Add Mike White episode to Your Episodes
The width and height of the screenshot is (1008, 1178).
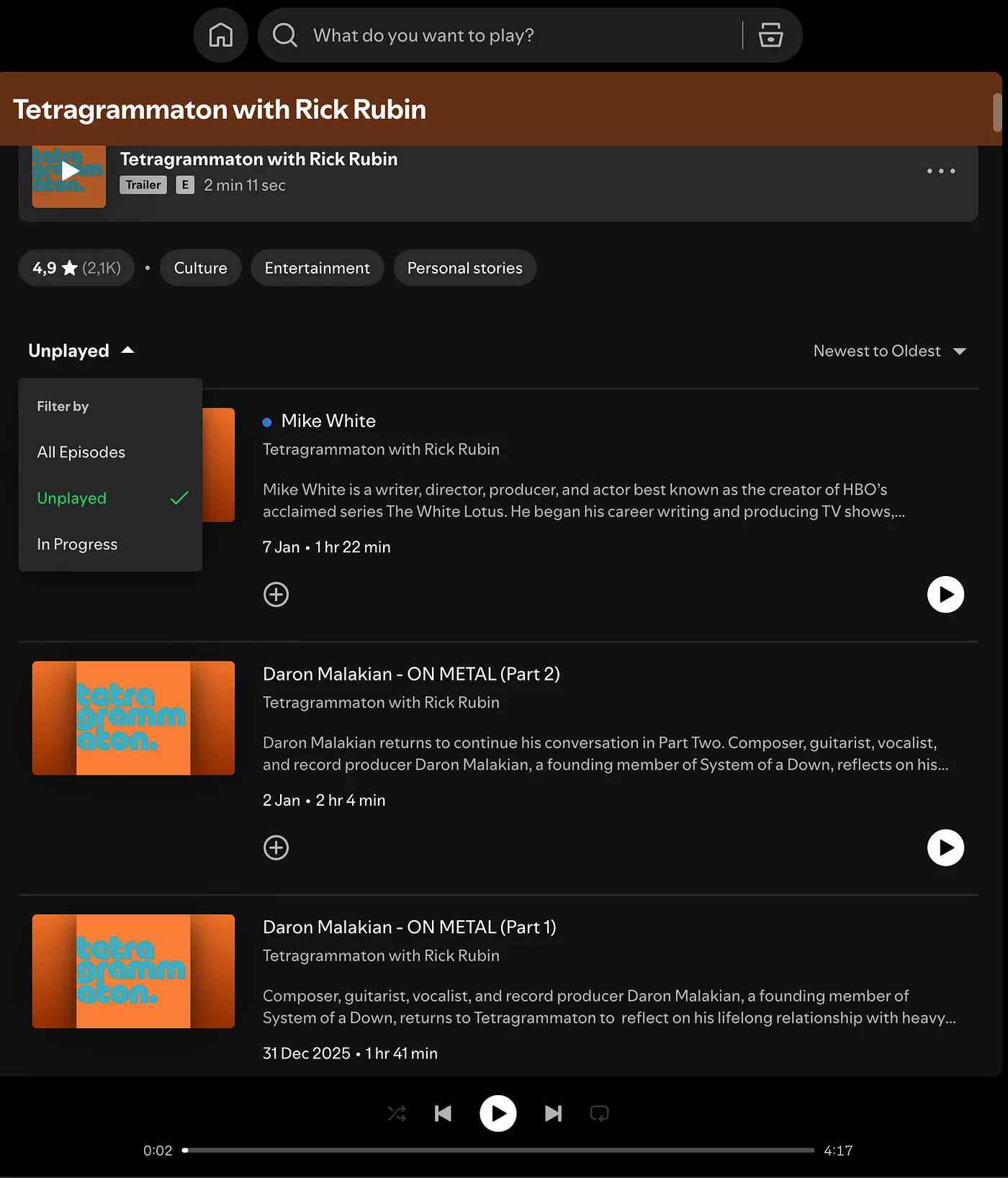(276, 595)
